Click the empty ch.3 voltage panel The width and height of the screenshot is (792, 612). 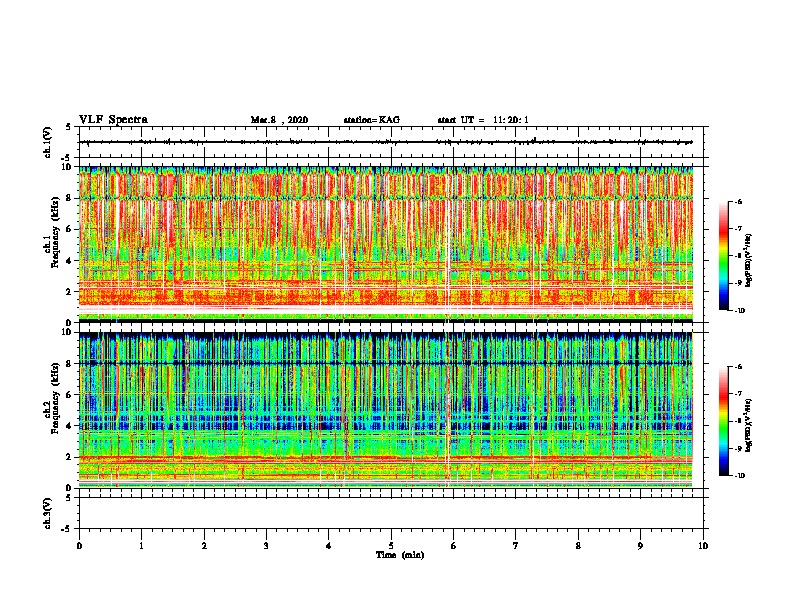pyautogui.click(x=391, y=513)
